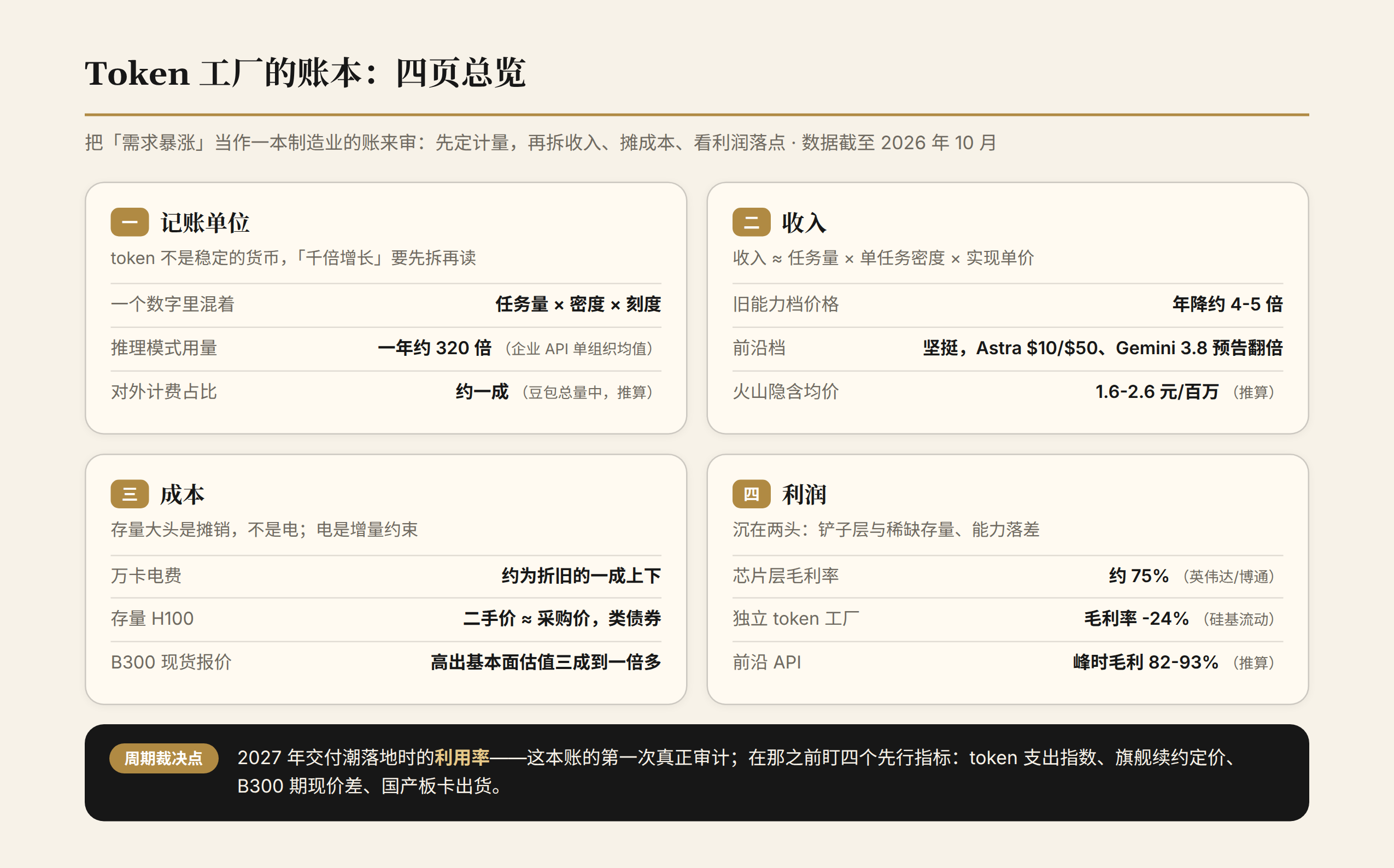The width and height of the screenshot is (1394, 868).
Task: Click the 周期裁决点 pill label
Action: (163, 758)
